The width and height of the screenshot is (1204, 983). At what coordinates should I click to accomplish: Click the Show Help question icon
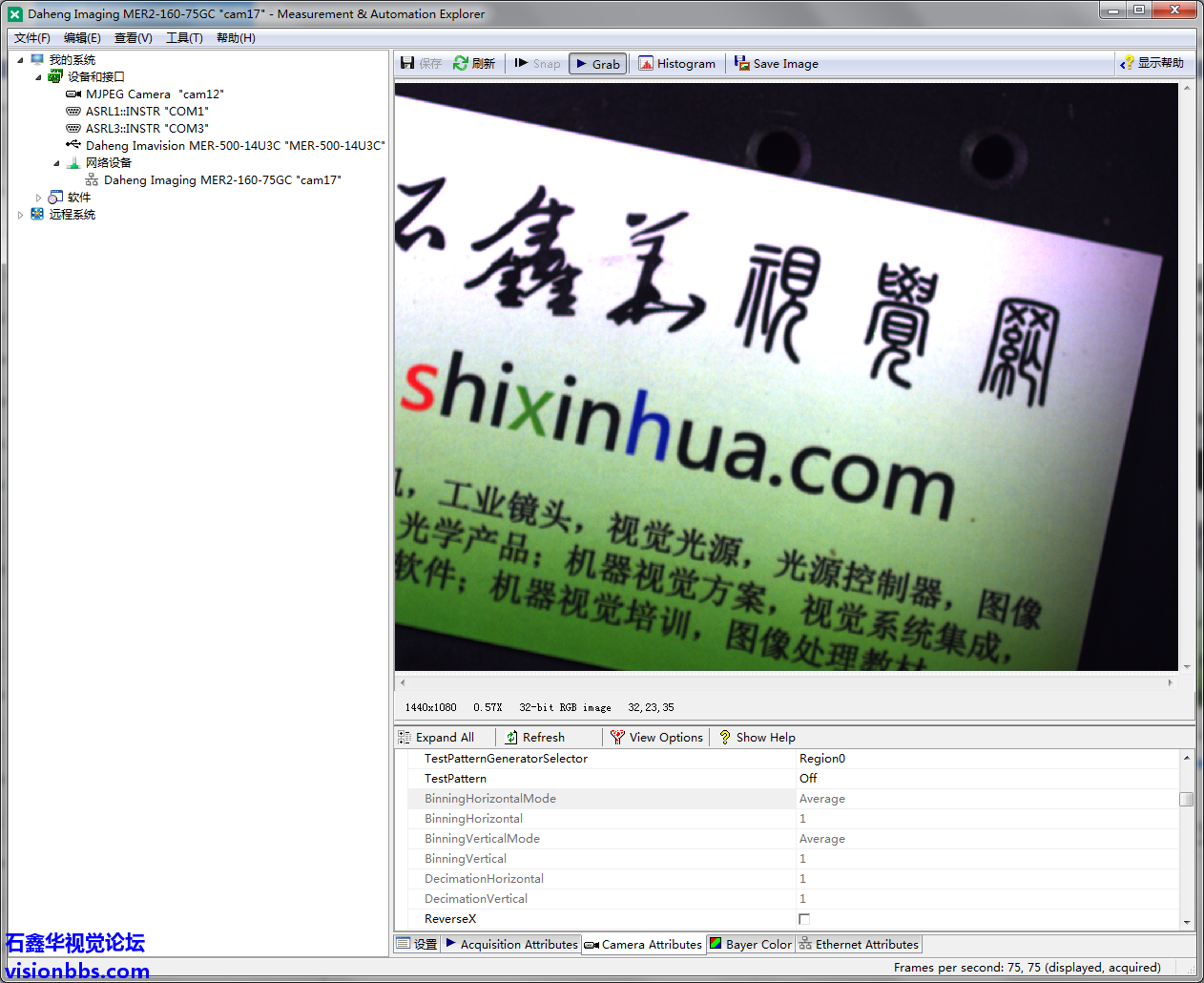(725, 737)
